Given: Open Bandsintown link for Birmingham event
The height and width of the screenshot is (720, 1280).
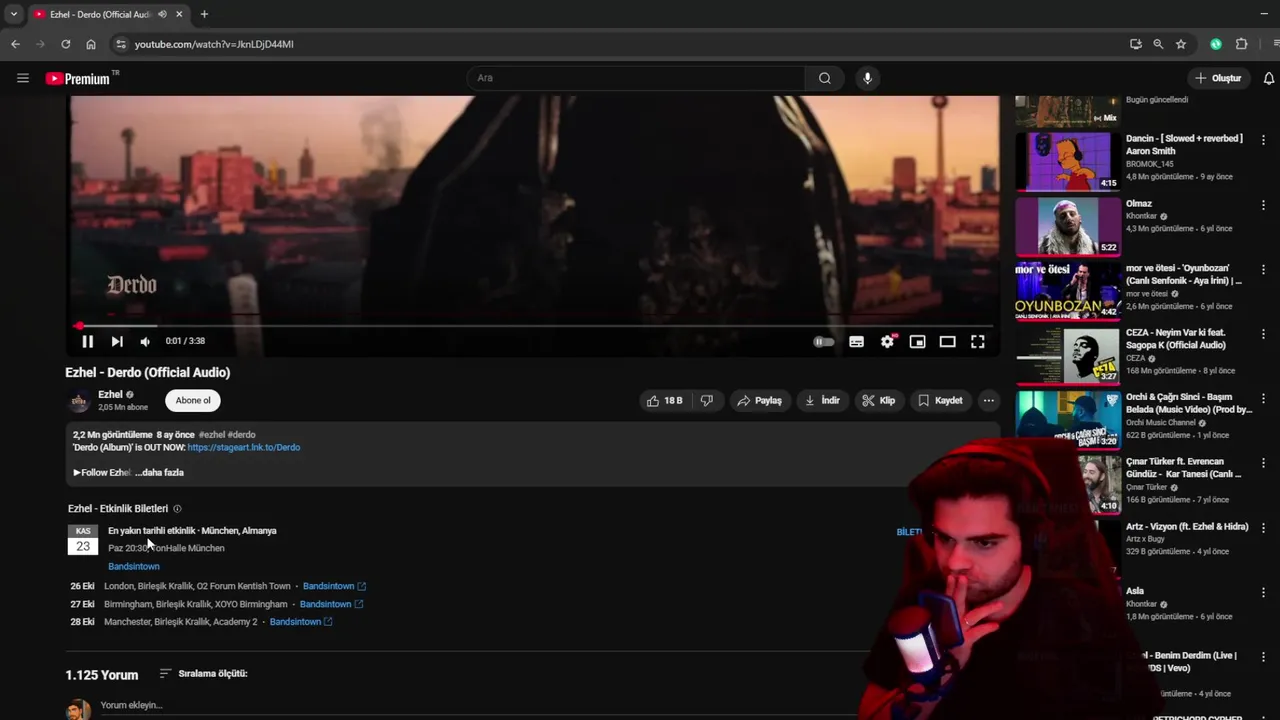Looking at the screenshot, I should coord(331,604).
